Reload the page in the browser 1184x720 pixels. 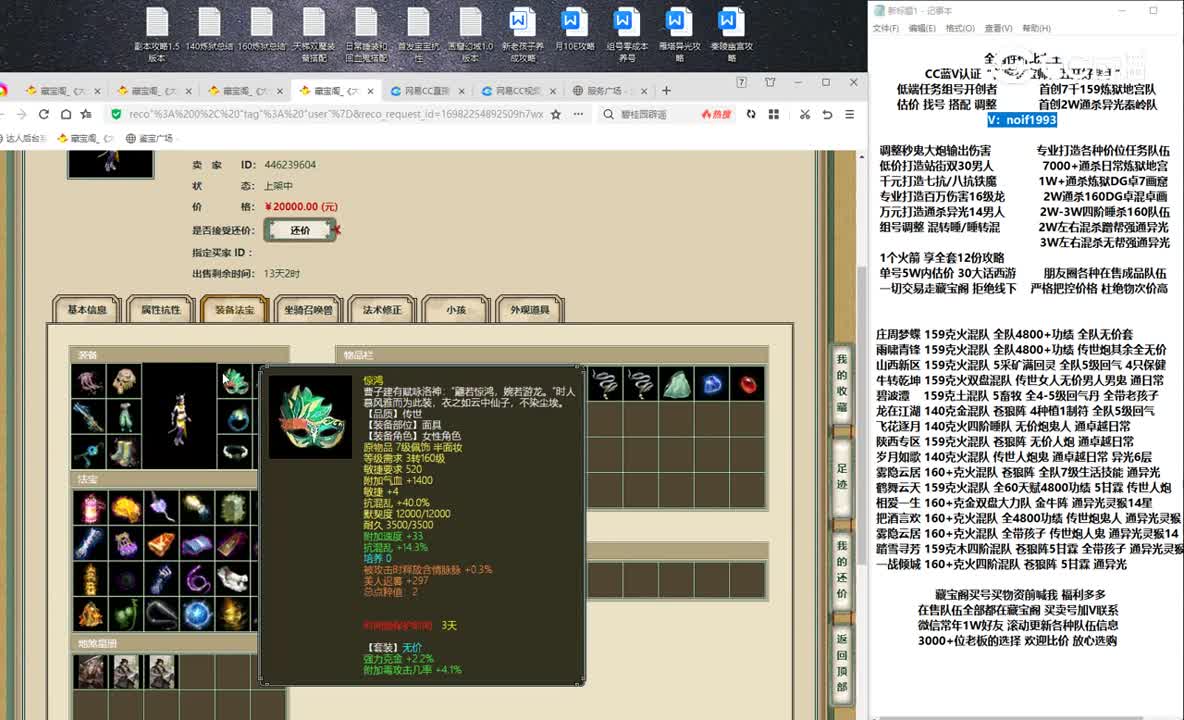pyautogui.click(x=44, y=114)
